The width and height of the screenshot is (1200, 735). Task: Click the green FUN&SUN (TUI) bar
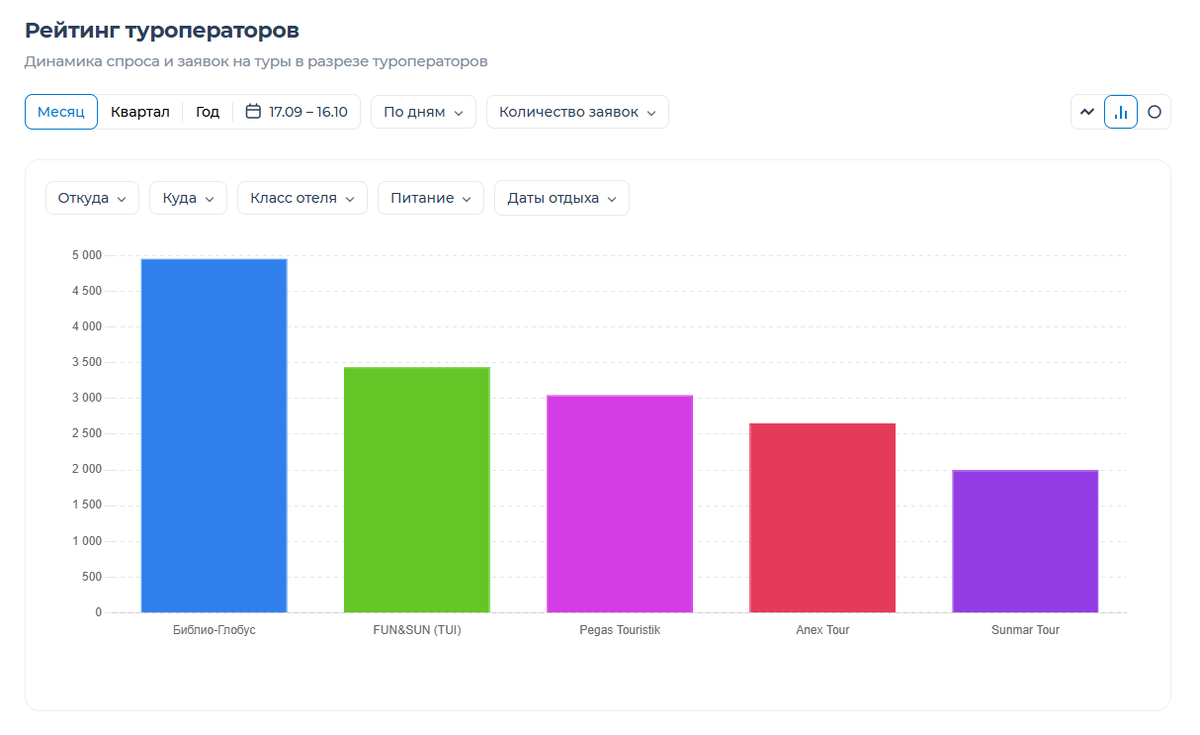pyautogui.click(x=417, y=490)
